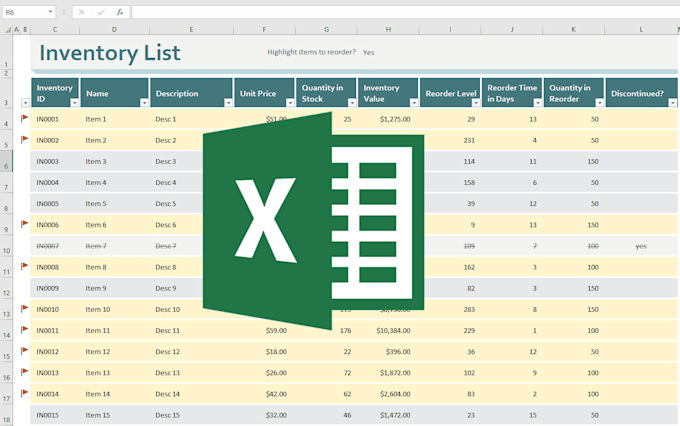Screen dimensions: 680x426
Task: Click the Inventory List title
Action: point(109,52)
